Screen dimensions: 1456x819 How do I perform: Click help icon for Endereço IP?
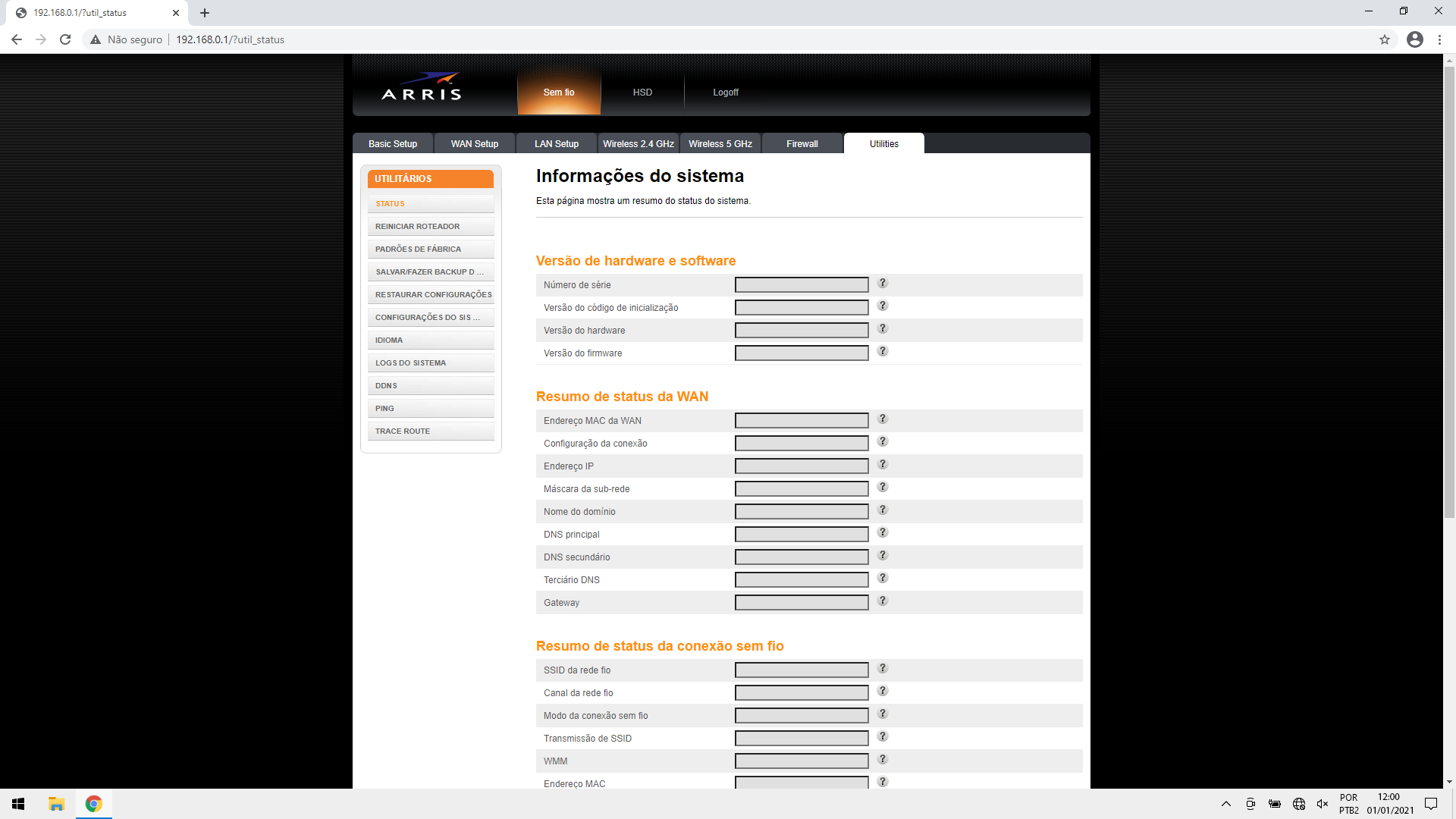[x=883, y=464]
